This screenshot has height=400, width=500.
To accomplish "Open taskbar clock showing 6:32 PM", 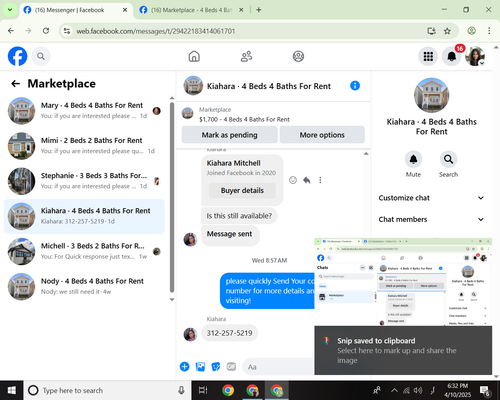I will (458, 390).
